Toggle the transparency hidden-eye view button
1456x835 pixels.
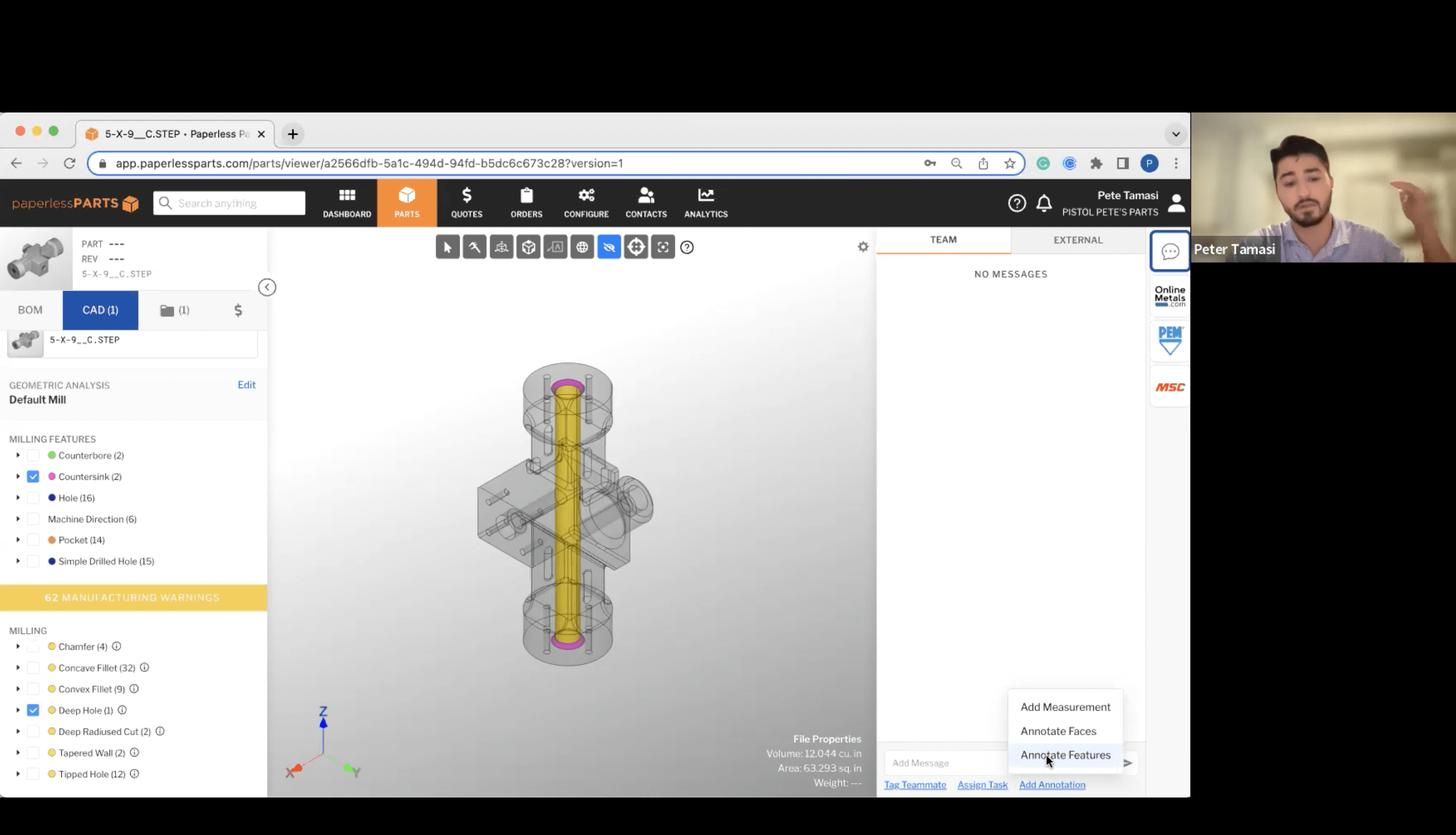[609, 247]
